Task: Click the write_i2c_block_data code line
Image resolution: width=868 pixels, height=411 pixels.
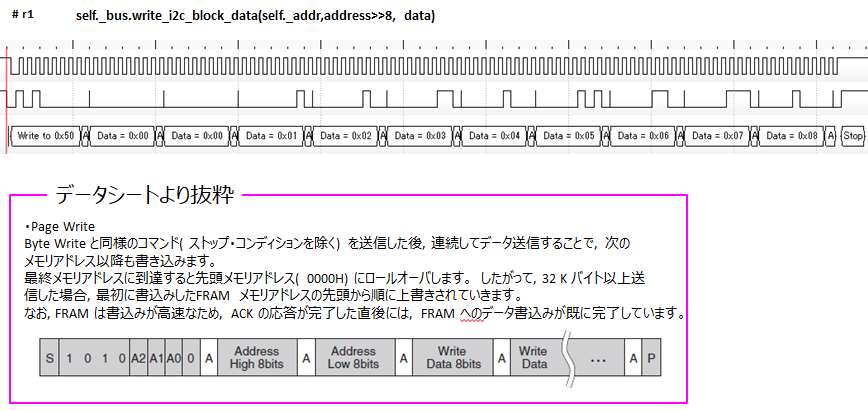Action: (x=255, y=16)
